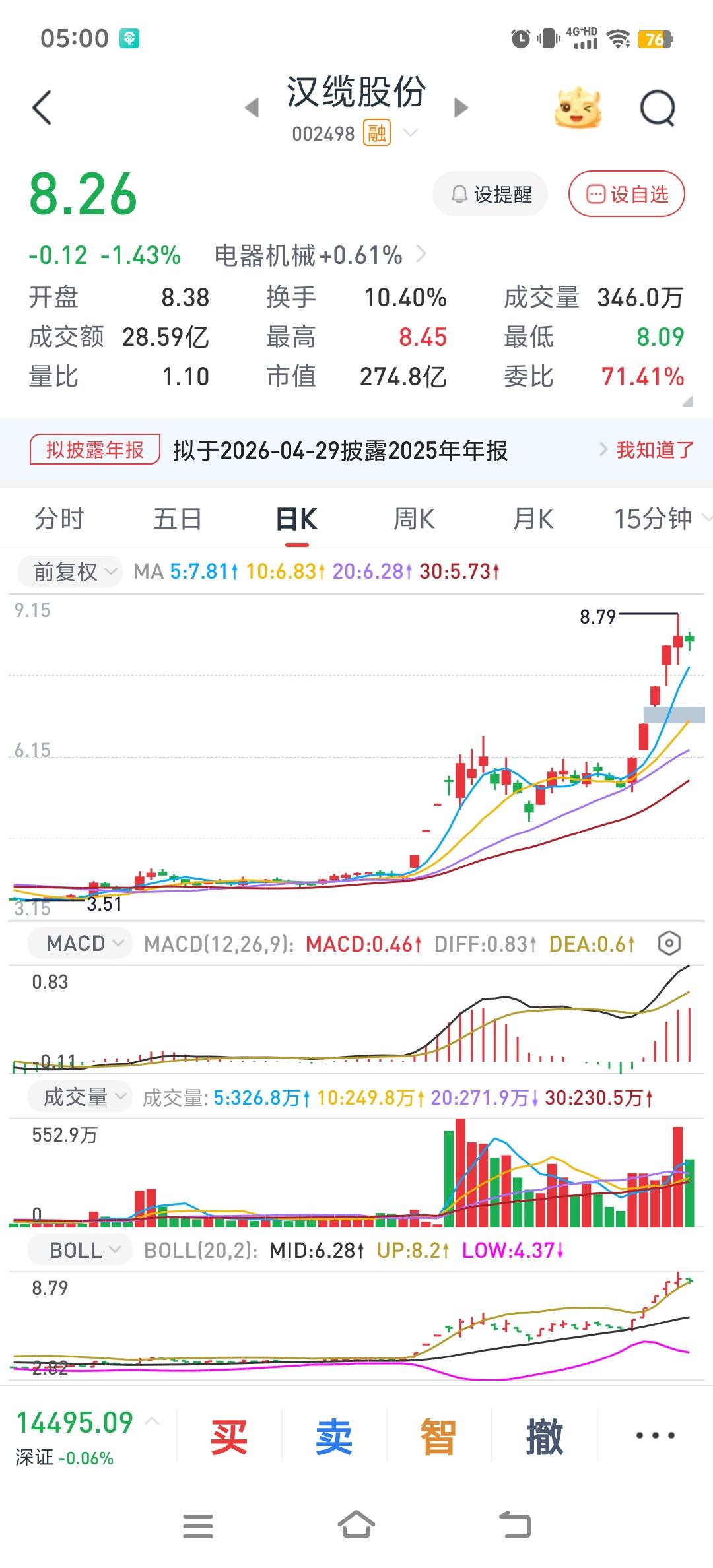Open more options three-dot menu

point(655,1435)
